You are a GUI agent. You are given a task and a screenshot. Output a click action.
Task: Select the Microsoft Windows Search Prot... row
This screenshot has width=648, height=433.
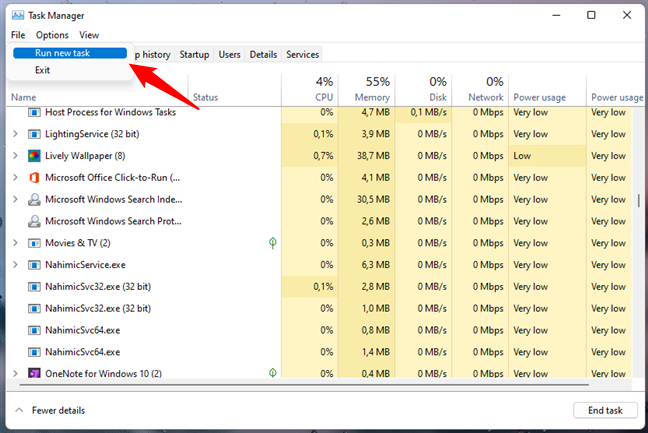pyautogui.click(x=319, y=221)
